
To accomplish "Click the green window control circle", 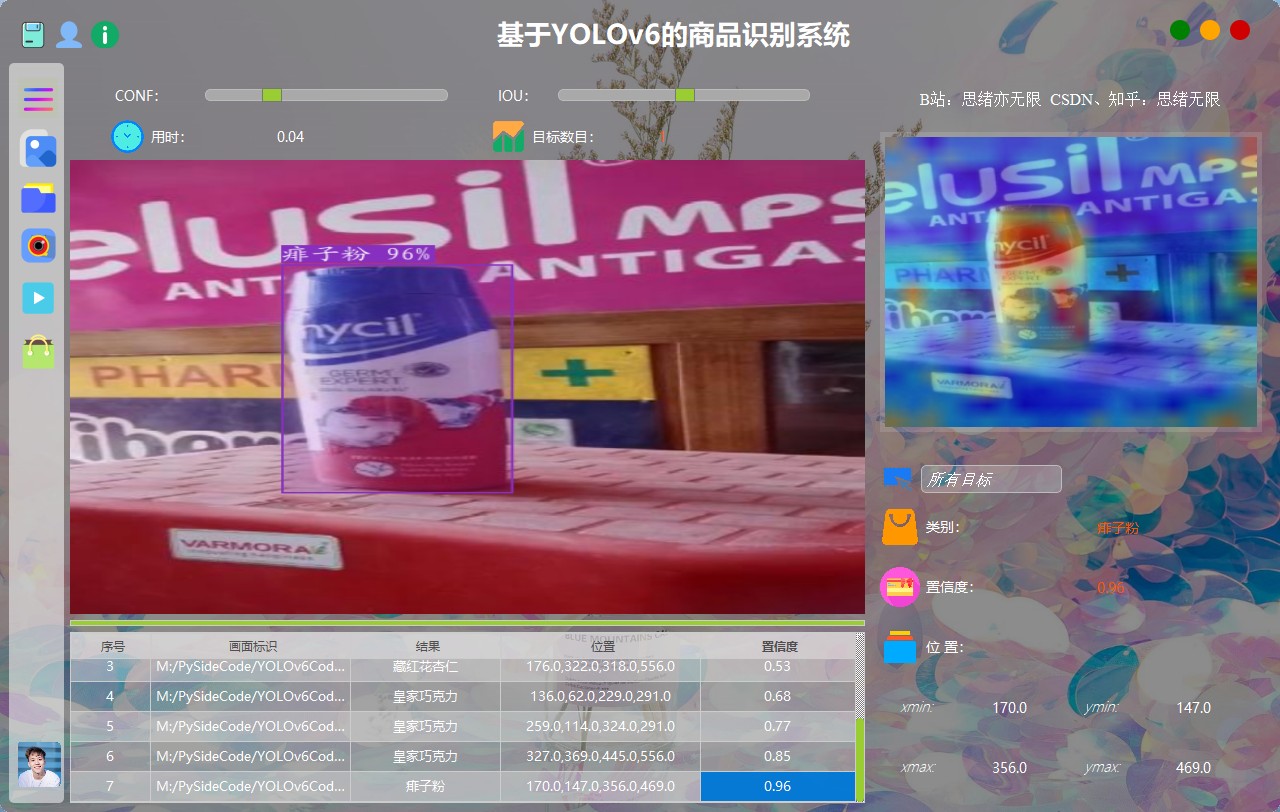I will tap(1180, 30).
